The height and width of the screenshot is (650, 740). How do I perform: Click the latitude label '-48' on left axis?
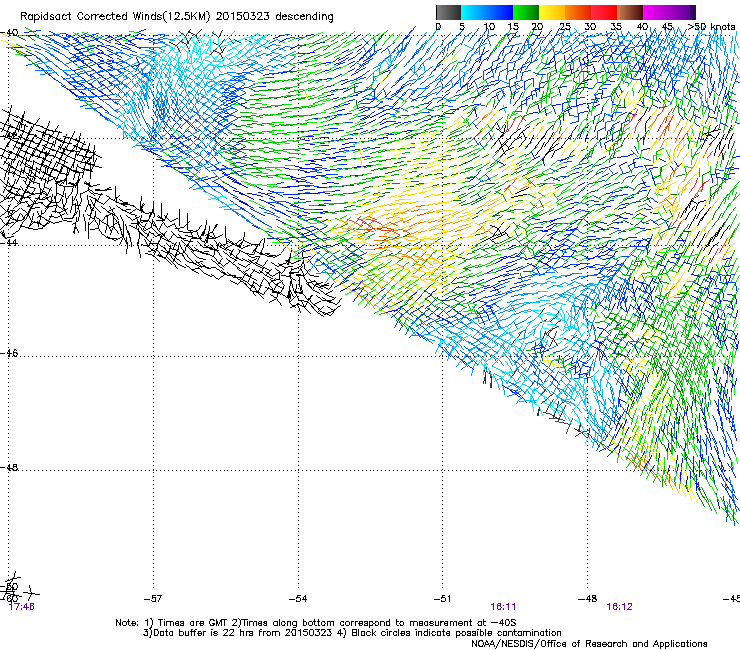tap(9, 467)
